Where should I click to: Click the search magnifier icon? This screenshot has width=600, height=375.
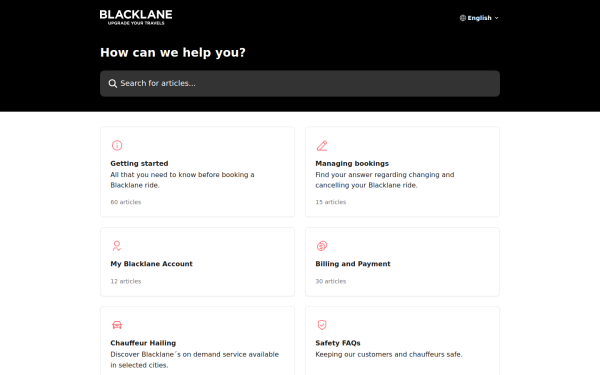click(112, 83)
